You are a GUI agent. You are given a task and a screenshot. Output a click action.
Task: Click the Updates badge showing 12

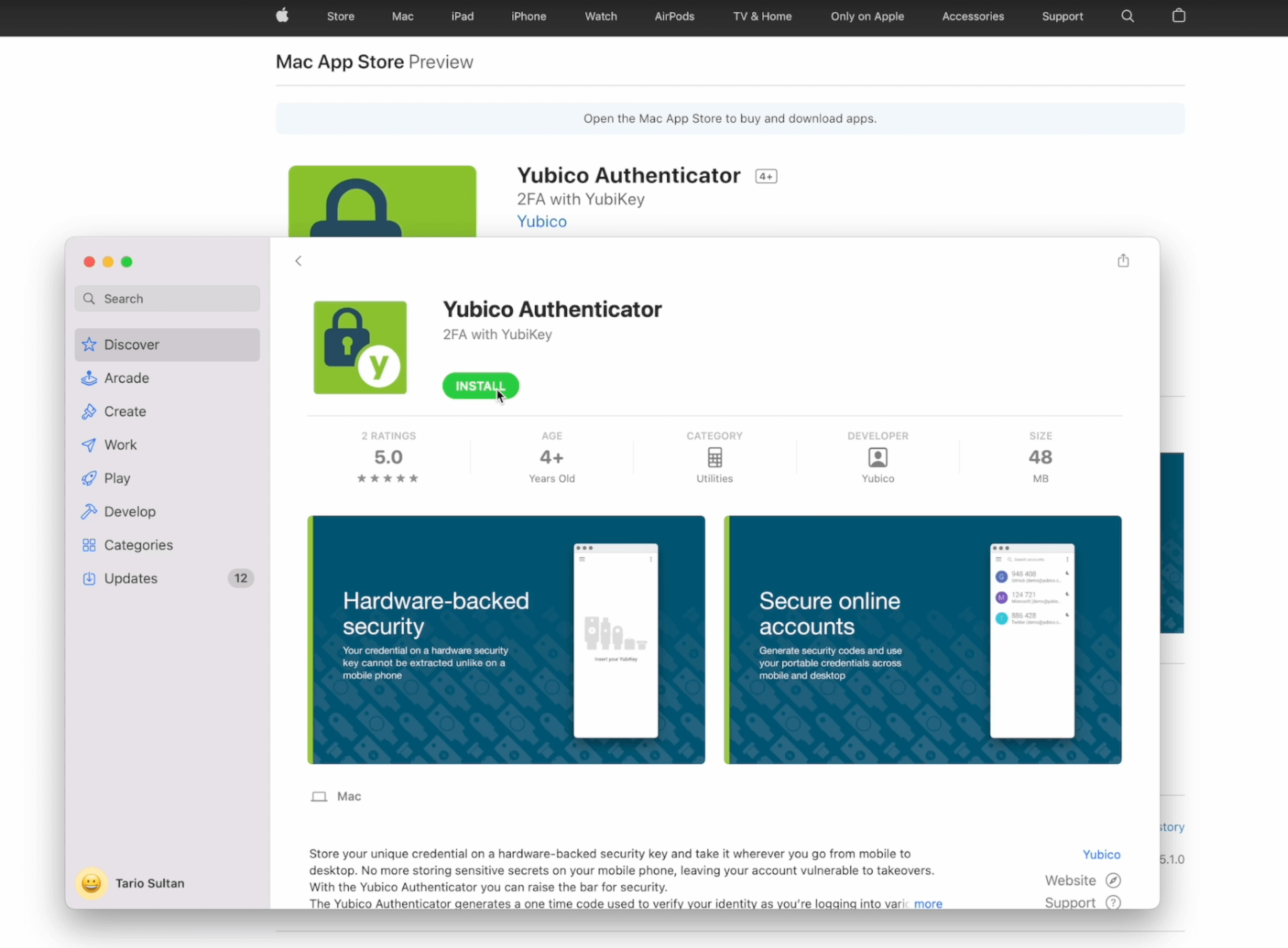click(x=240, y=578)
